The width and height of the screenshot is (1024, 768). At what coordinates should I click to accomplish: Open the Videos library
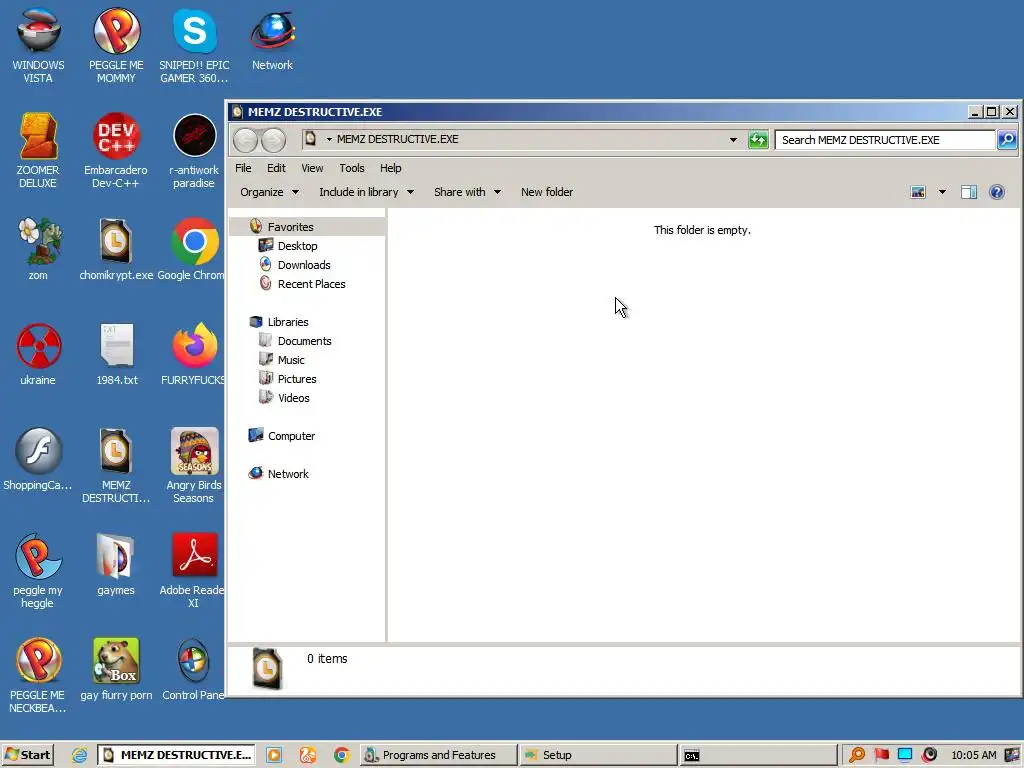point(293,398)
